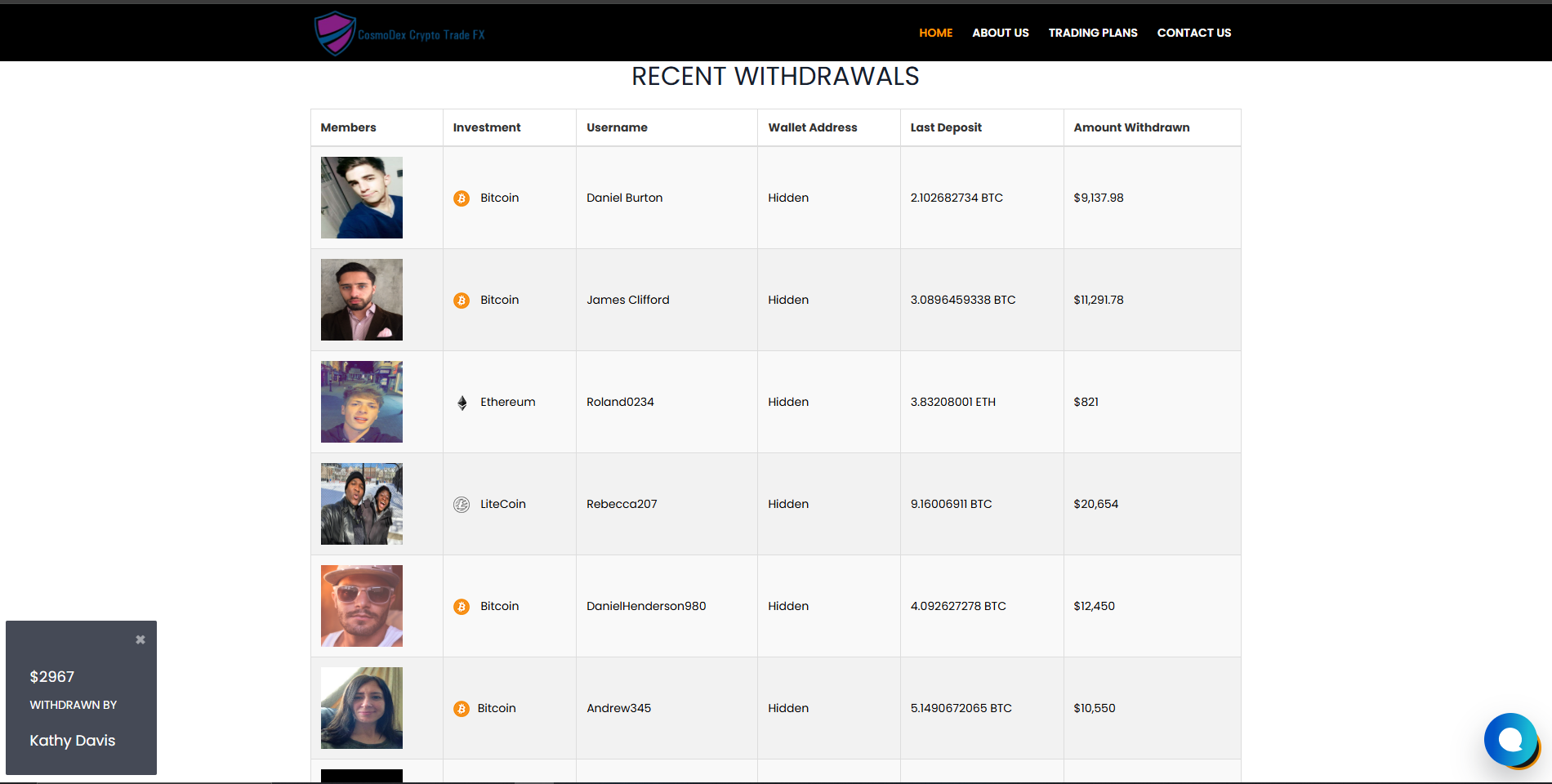
Task: Open the About Us page
Action: pyautogui.click(x=1000, y=33)
